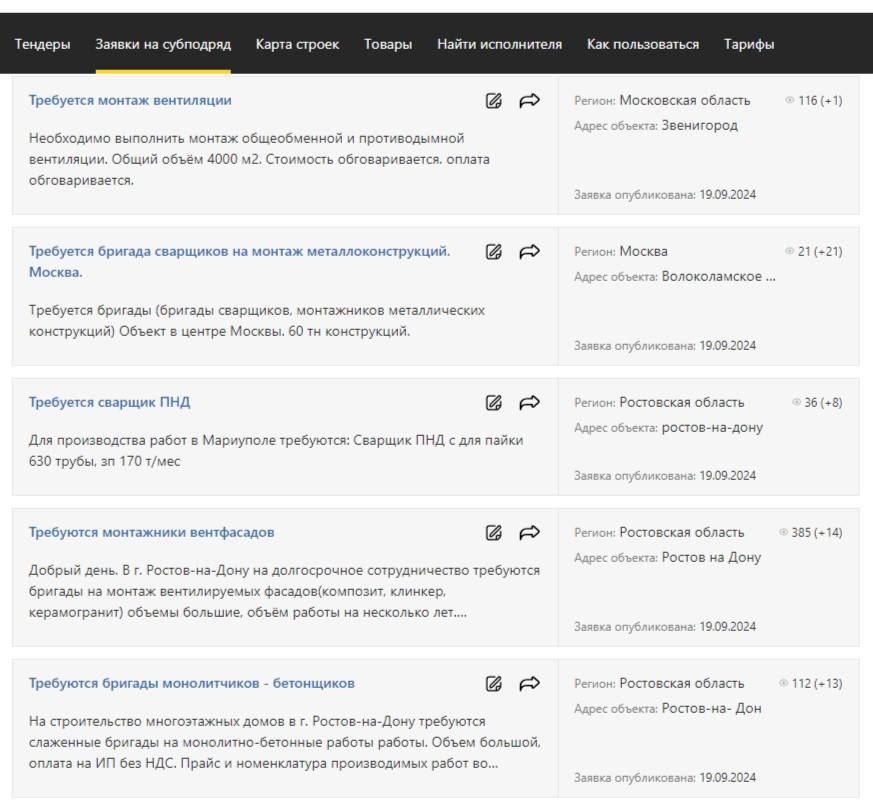Open Требуются монтажники вентфасадов listing
The height and width of the screenshot is (803, 873).
[151, 532]
